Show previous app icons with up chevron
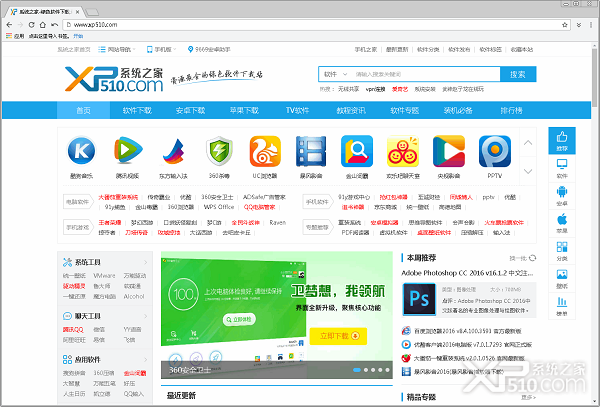 pos(528,142)
